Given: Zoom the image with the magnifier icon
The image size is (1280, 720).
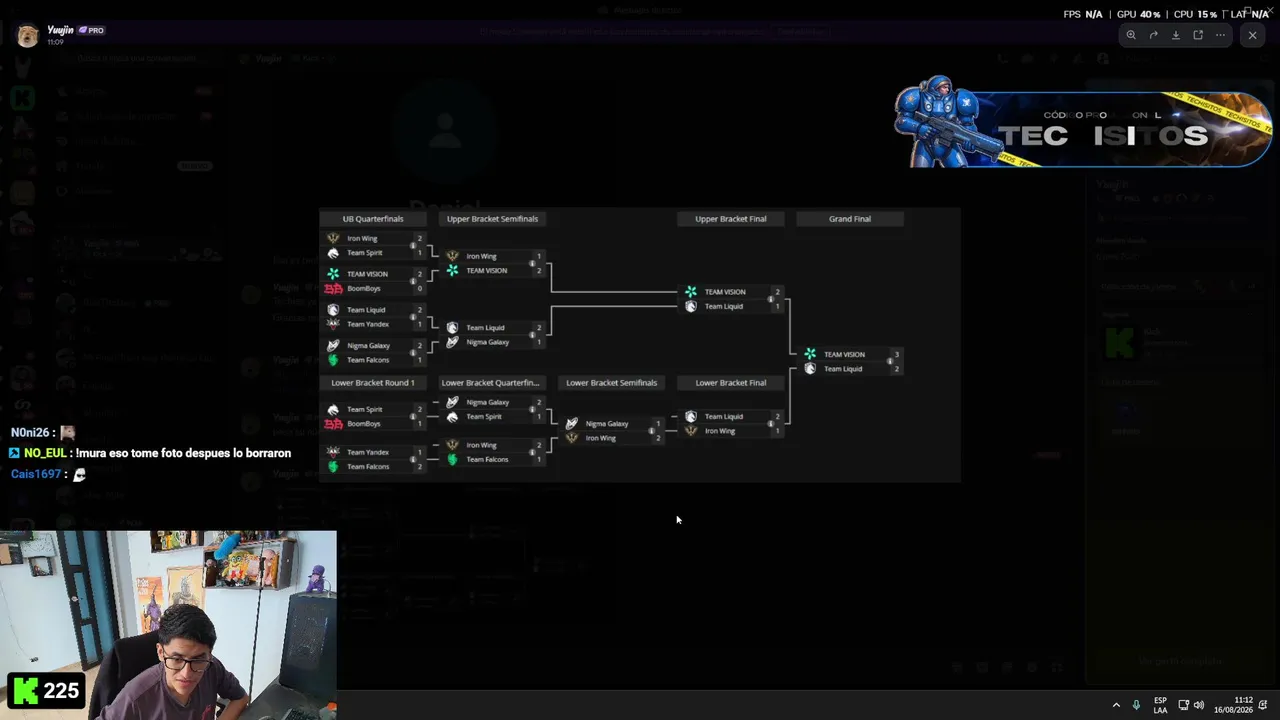Looking at the screenshot, I should point(1131,35).
